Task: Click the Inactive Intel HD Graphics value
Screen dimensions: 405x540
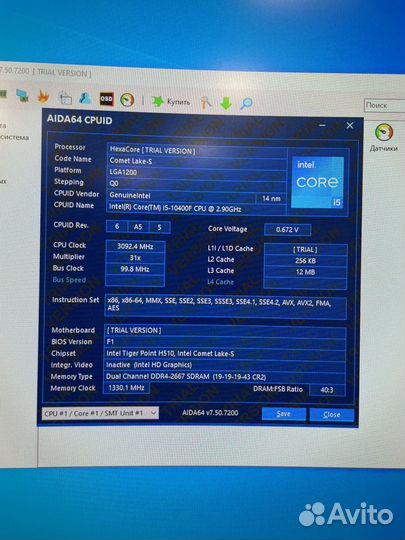Action: click(x=225, y=365)
